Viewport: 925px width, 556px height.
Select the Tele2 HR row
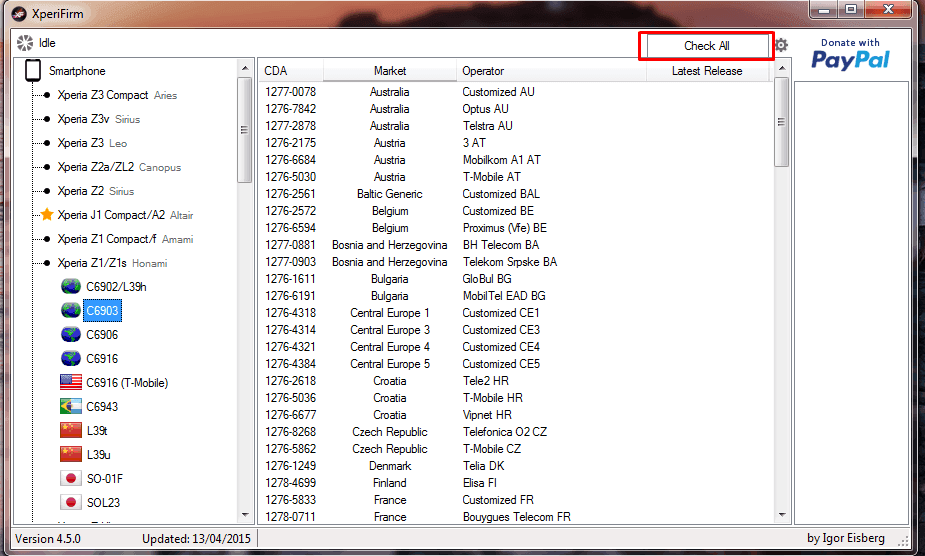(516, 381)
